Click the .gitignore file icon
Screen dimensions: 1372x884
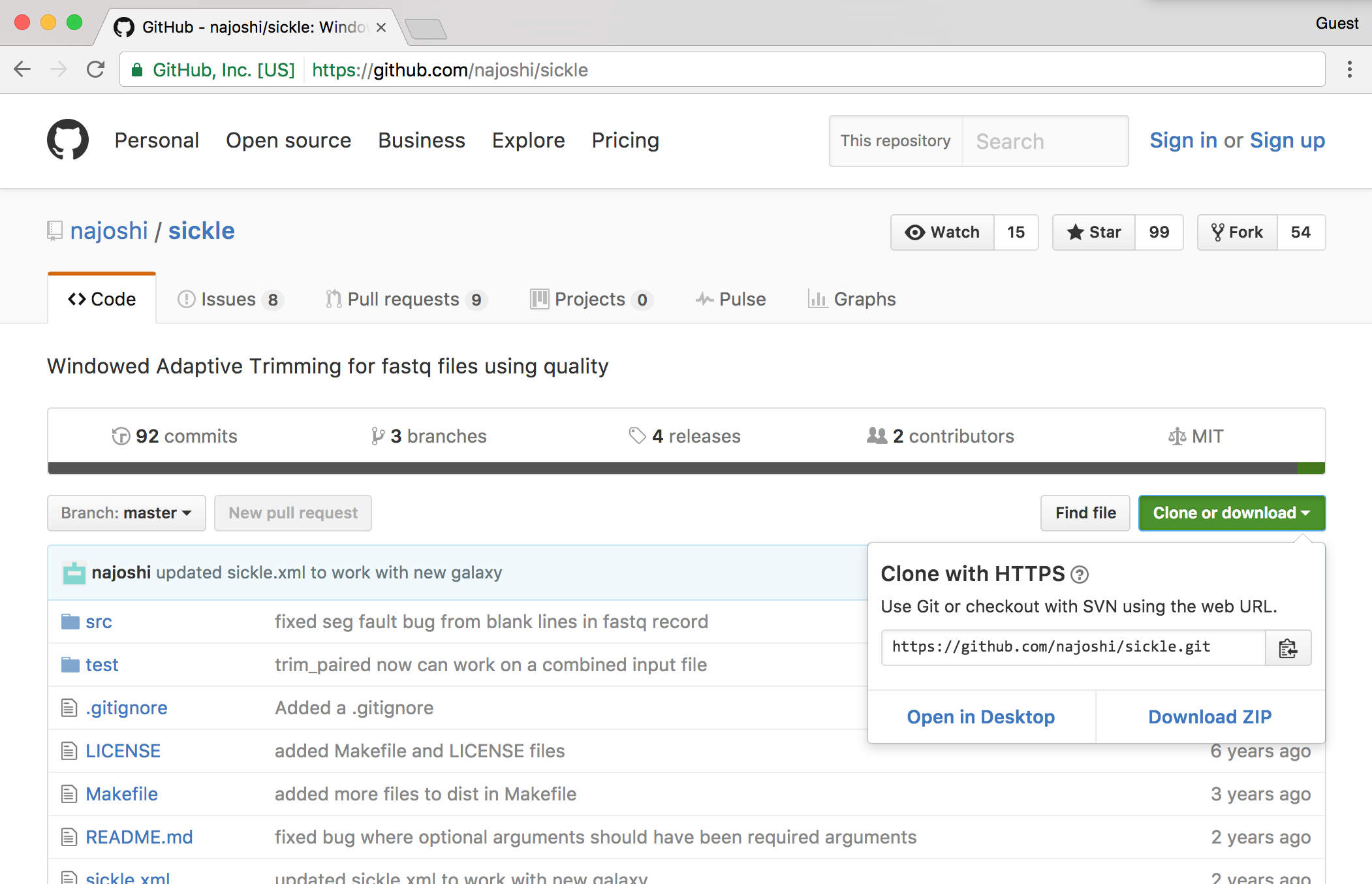(x=69, y=708)
